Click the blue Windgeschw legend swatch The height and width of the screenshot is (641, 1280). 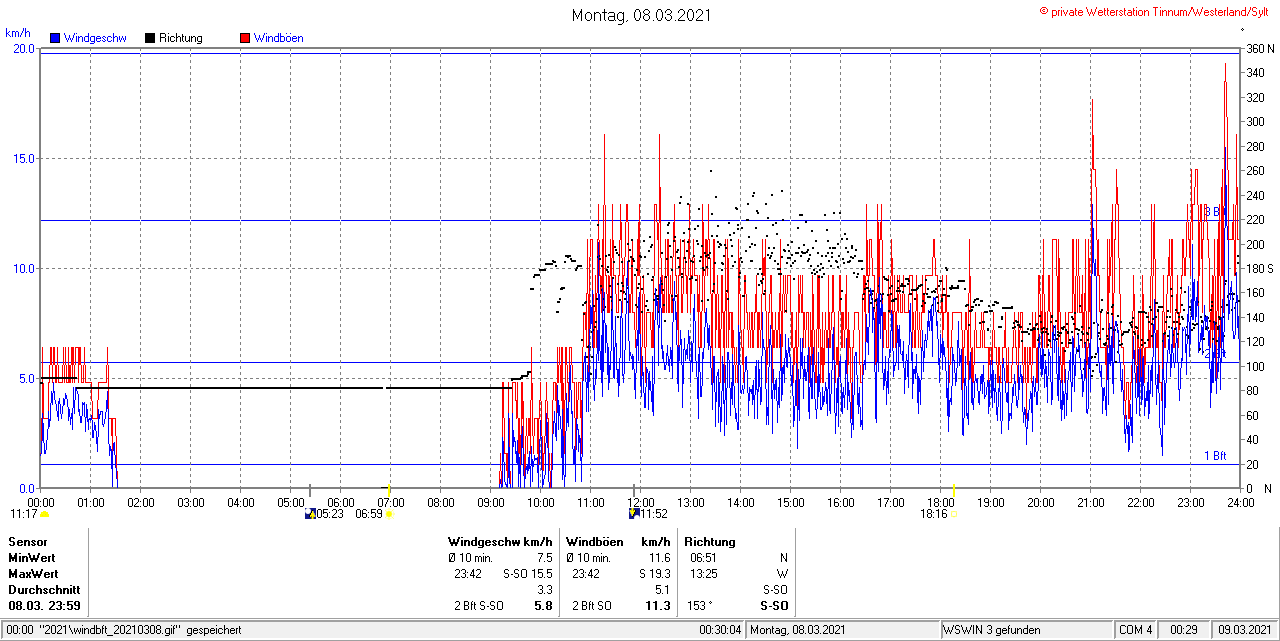pos(55,38)
